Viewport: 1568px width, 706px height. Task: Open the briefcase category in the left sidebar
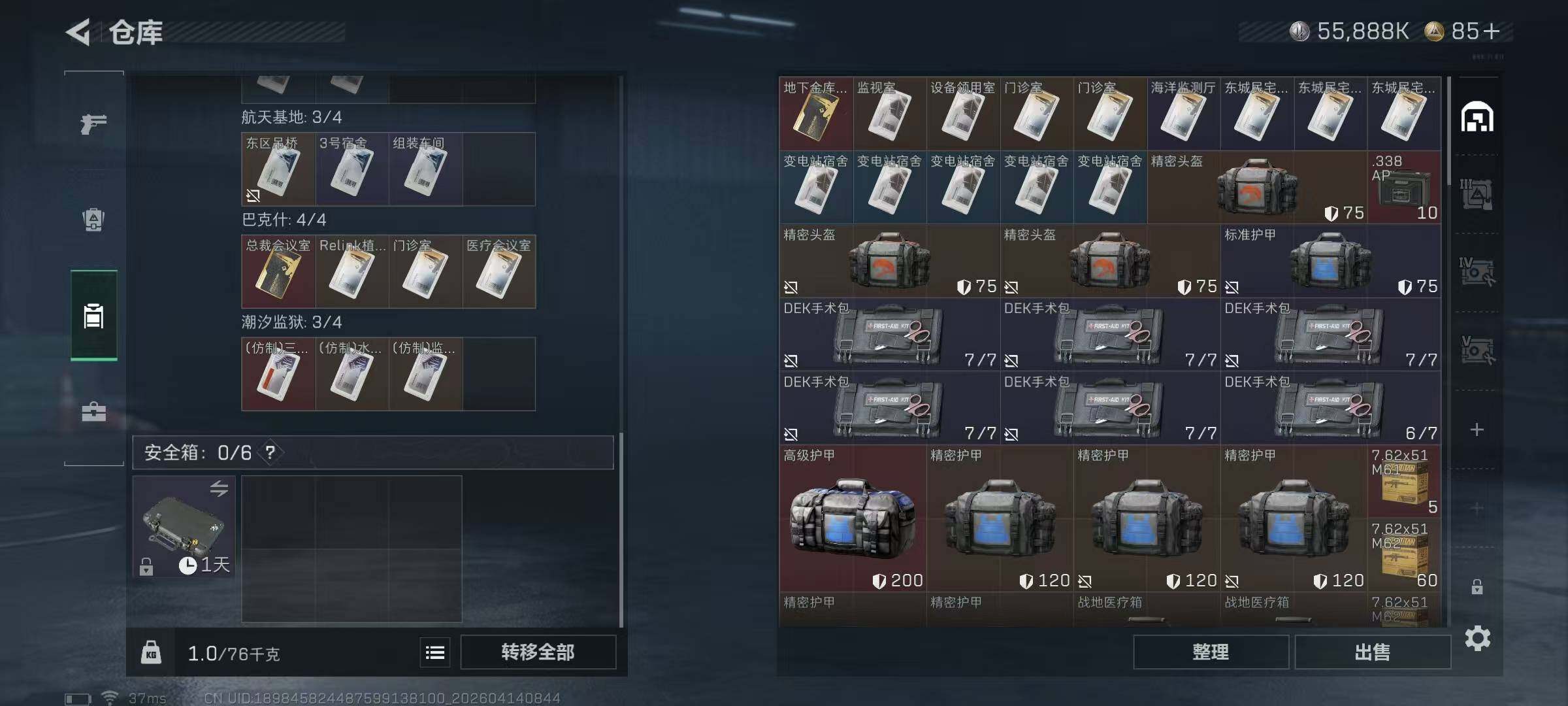[93, 412]
